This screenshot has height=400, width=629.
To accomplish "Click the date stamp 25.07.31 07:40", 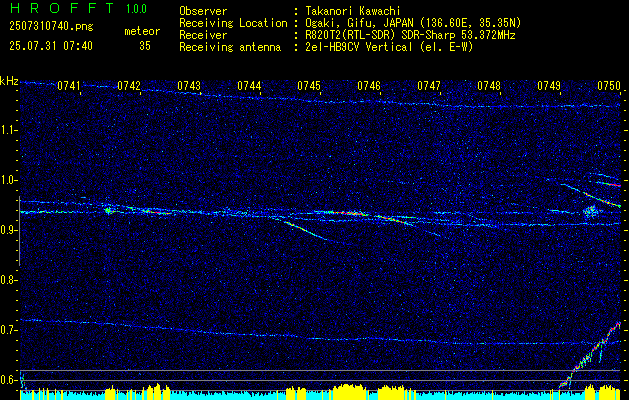I will coord(51,46).
